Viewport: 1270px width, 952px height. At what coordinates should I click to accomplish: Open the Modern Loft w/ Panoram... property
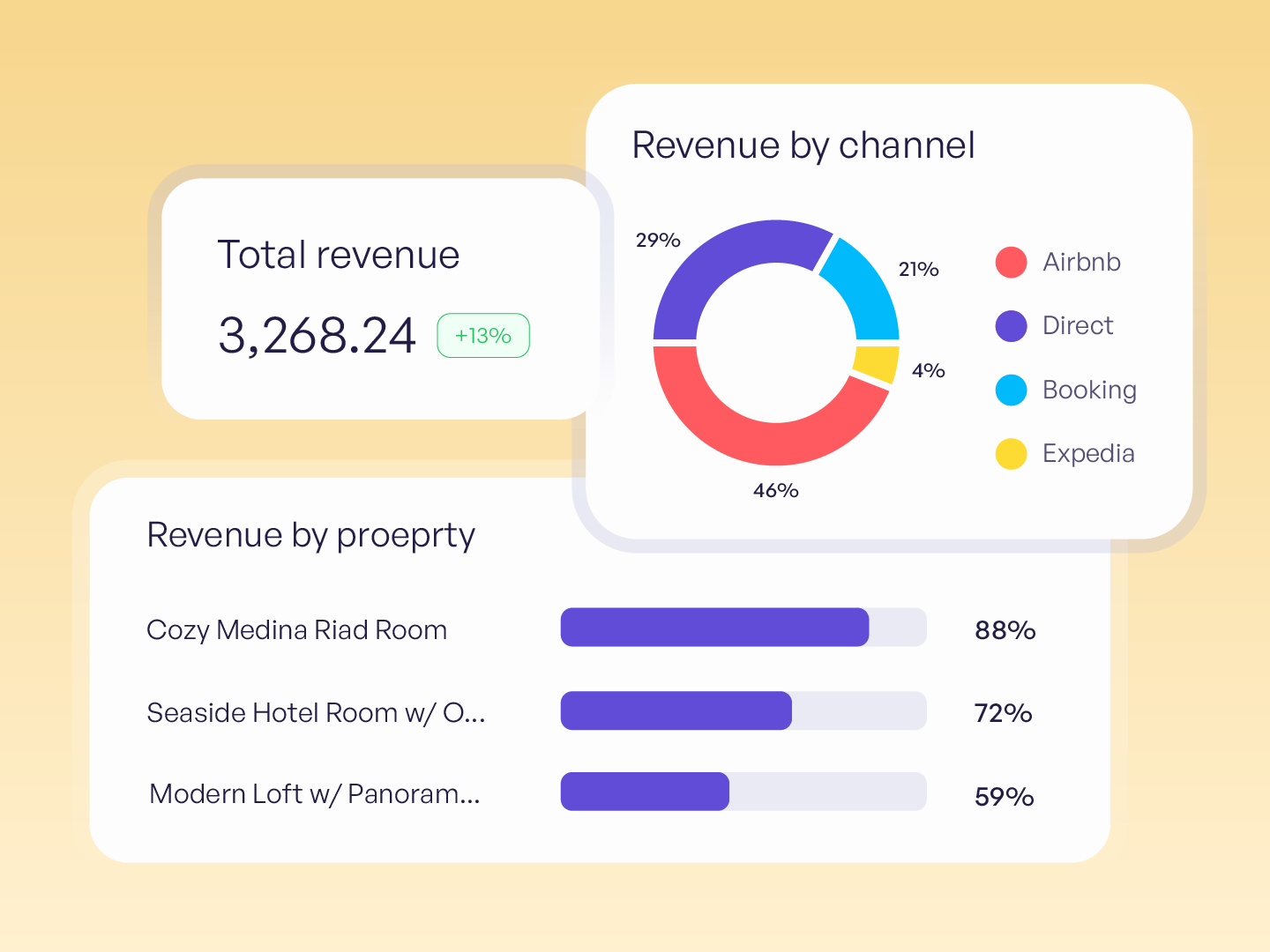(x=315, y=794)
